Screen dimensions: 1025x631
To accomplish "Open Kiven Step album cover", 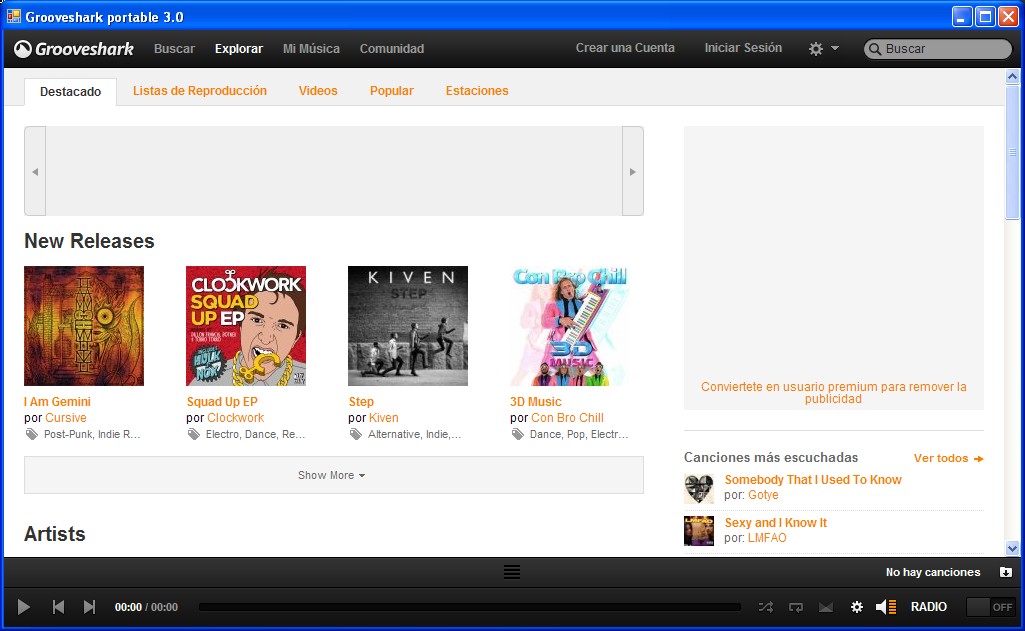I will tap(408, 326).
